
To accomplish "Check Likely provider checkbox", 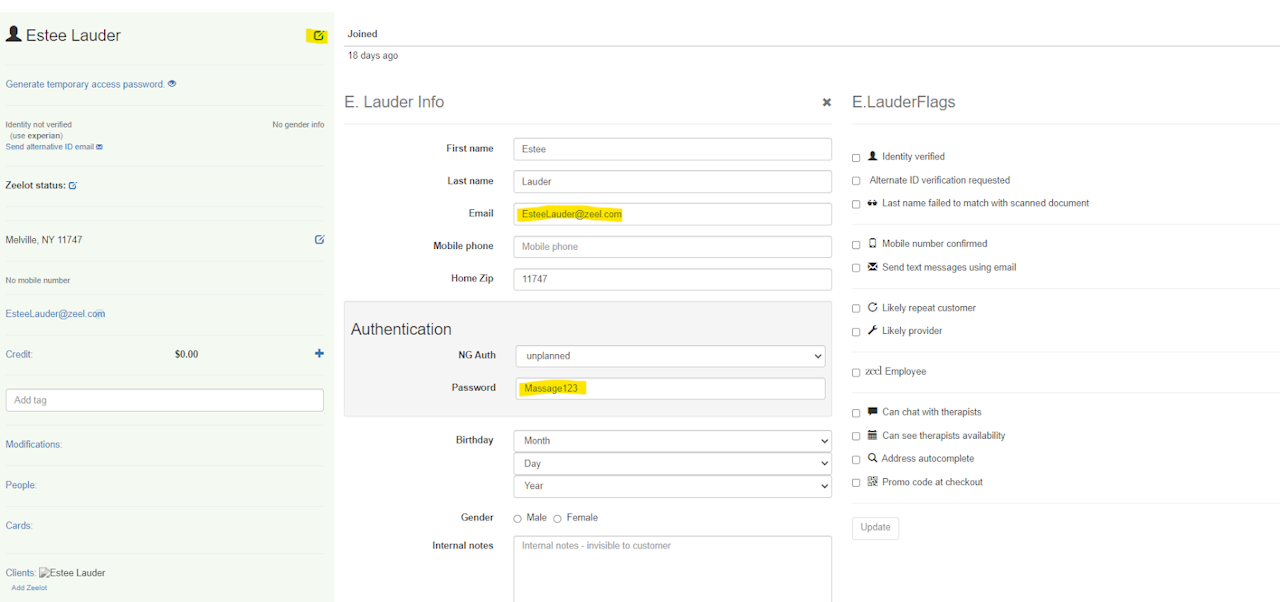I will [x=856, y=332].
